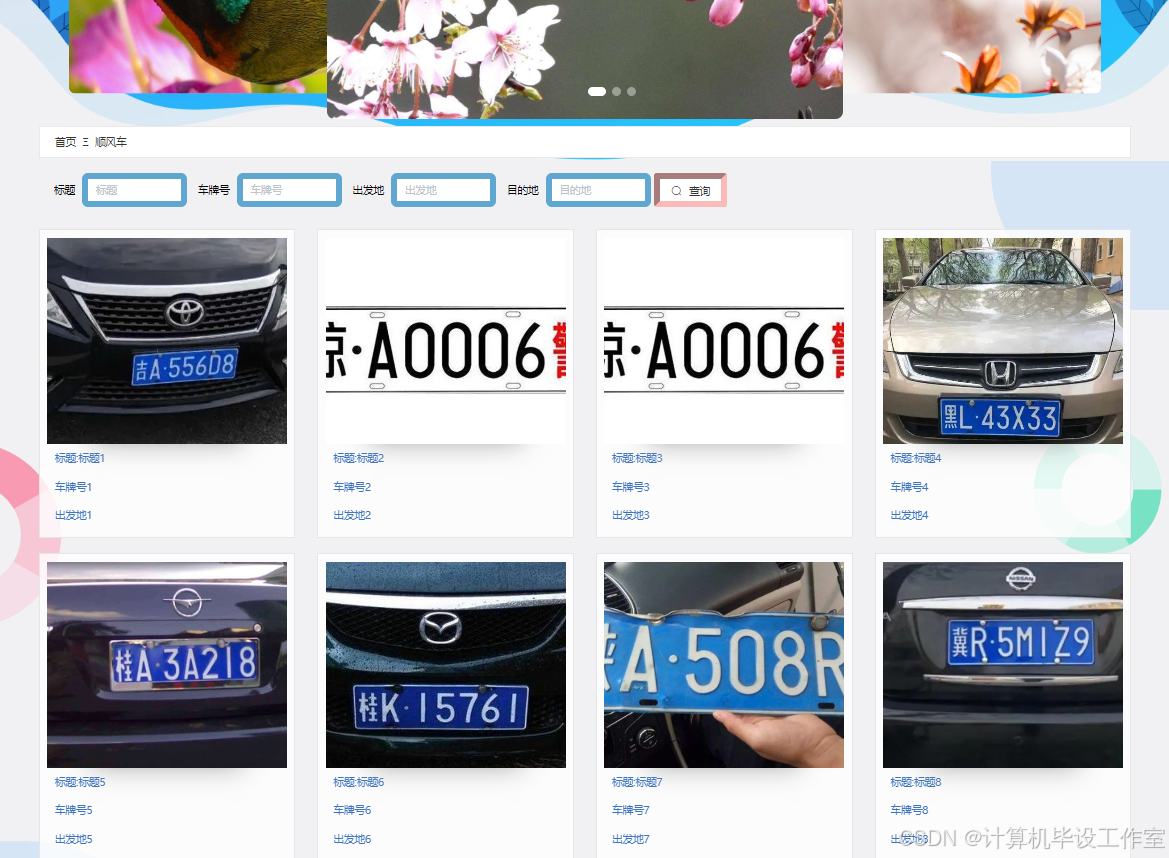This screenshot has height=858, width=1169.
Task: Open Toyota car photo with plate 吉A·556D8
Action: click(x=167, y=341)
